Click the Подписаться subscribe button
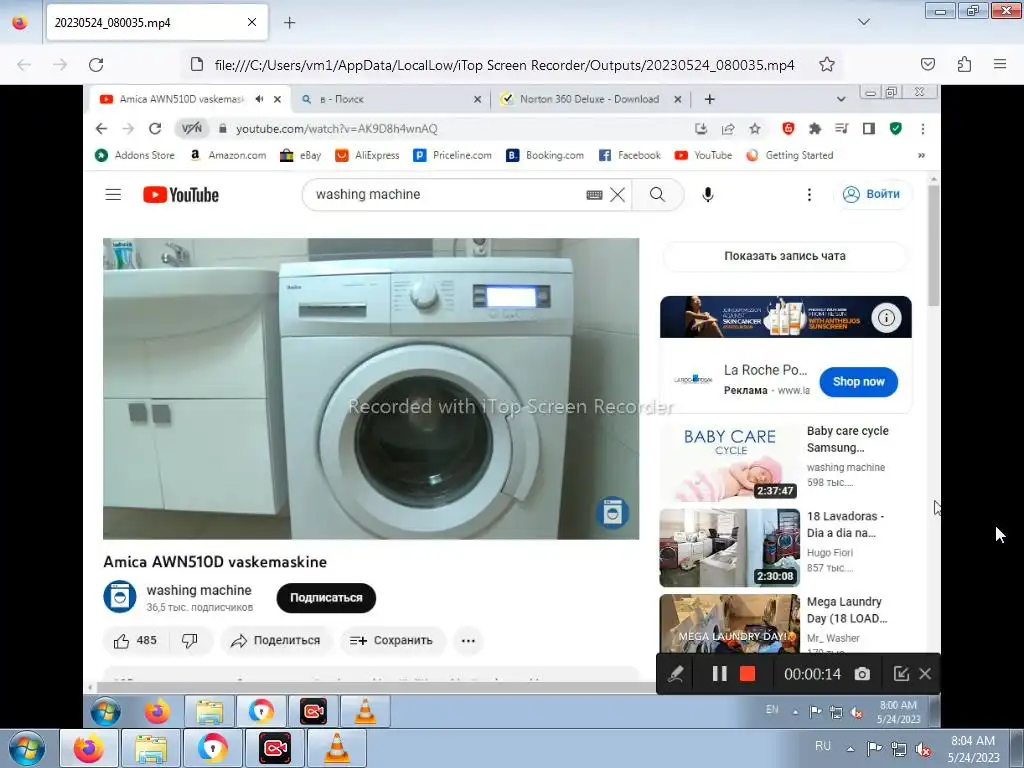Image resolution: width=1024 pixels, height=768 pixels. click(x=326, y=598)
